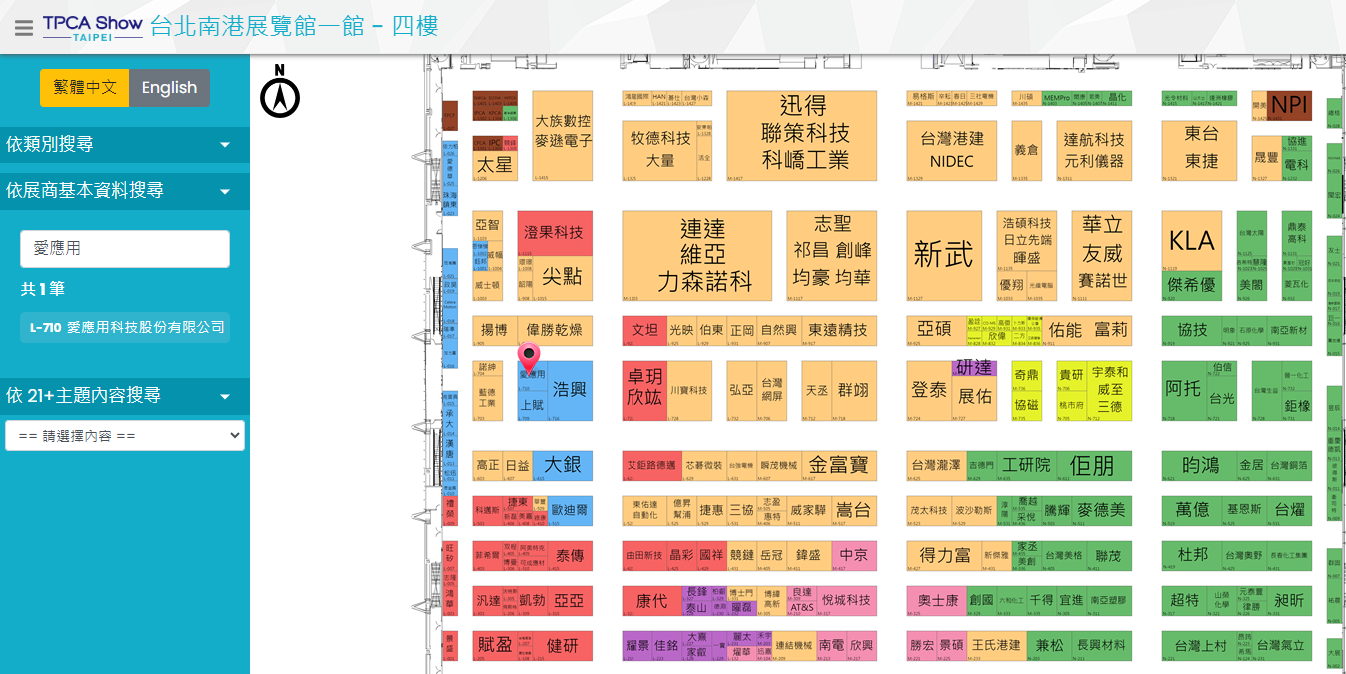This screenshot has width=1346, height=674.
Task: Select the 浩興 booth
Action: click(569, 390)
